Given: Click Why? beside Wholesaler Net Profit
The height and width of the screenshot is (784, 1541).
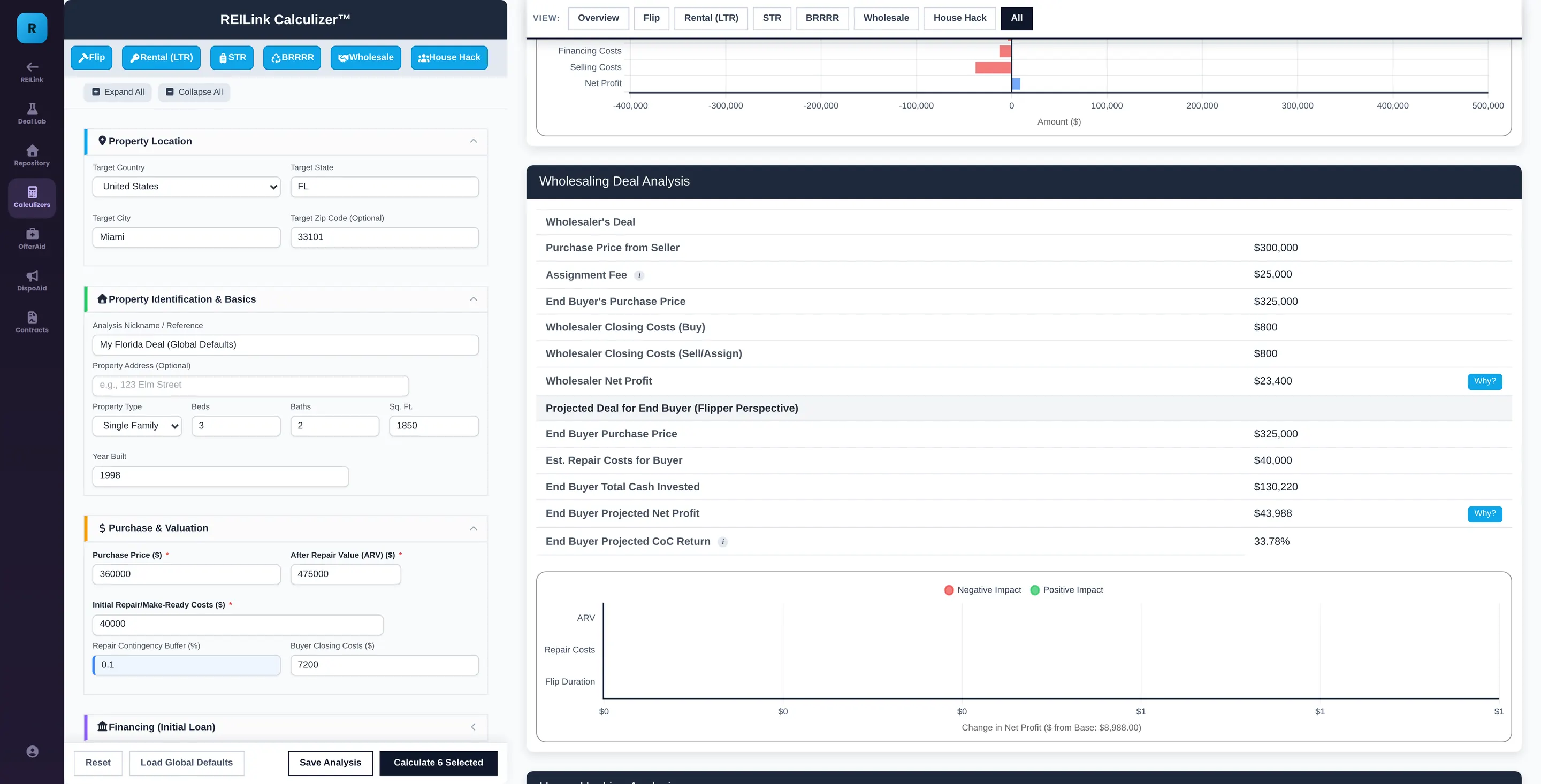Looking at the screenshot, I should click(1485, 381).
